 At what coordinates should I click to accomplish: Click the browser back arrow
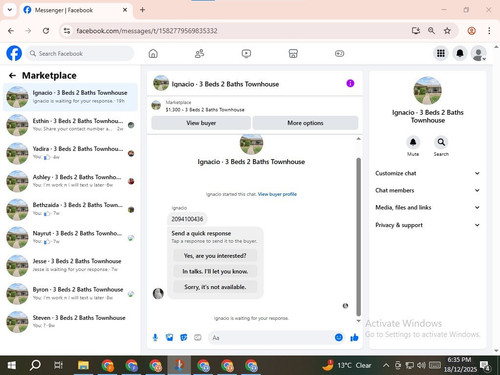(11, 31)
